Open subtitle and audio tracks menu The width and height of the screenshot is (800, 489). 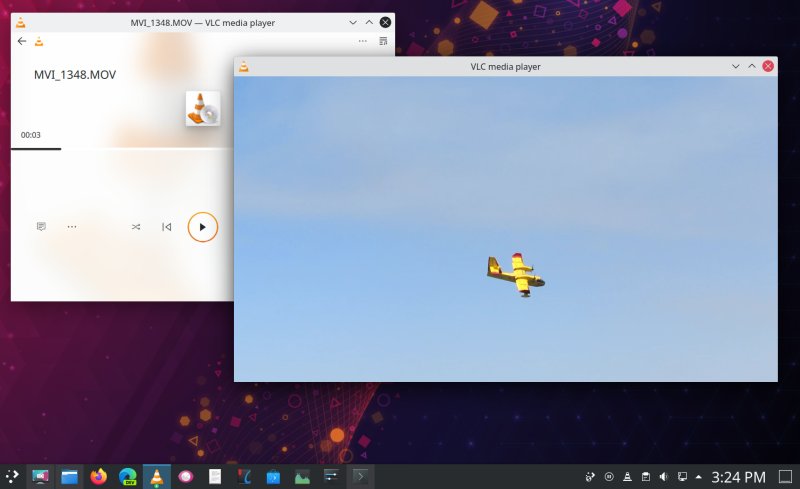tap(41, 227)
